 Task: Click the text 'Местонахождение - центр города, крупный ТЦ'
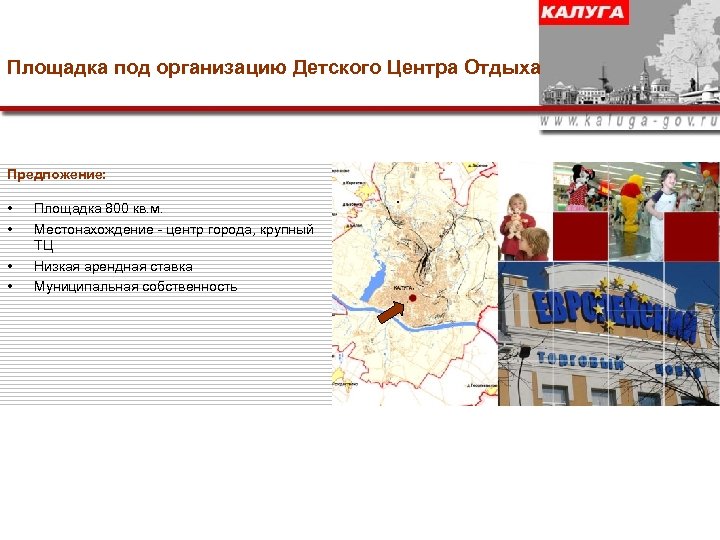174,237
